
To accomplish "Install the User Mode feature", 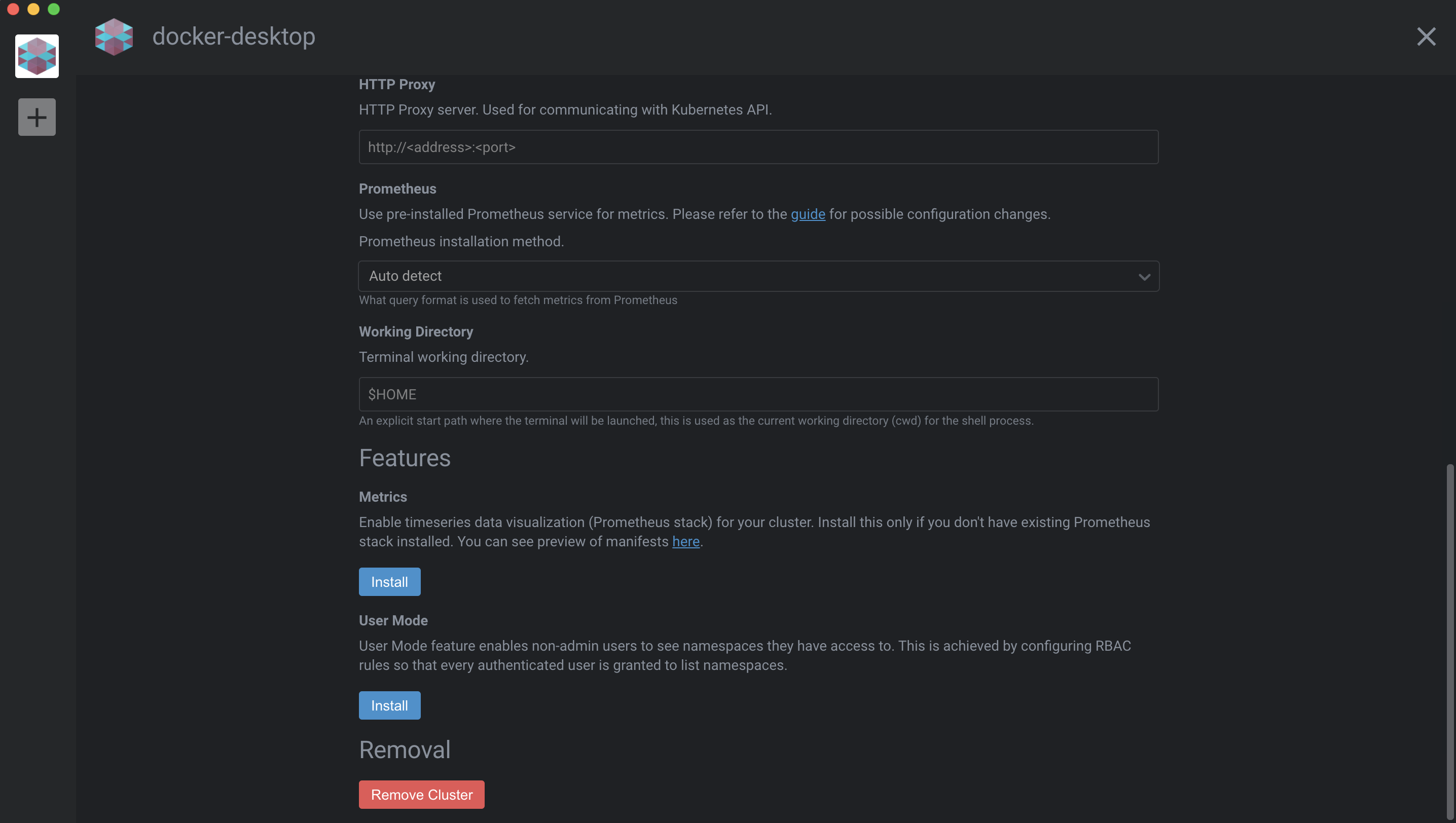I will [389, 705].
